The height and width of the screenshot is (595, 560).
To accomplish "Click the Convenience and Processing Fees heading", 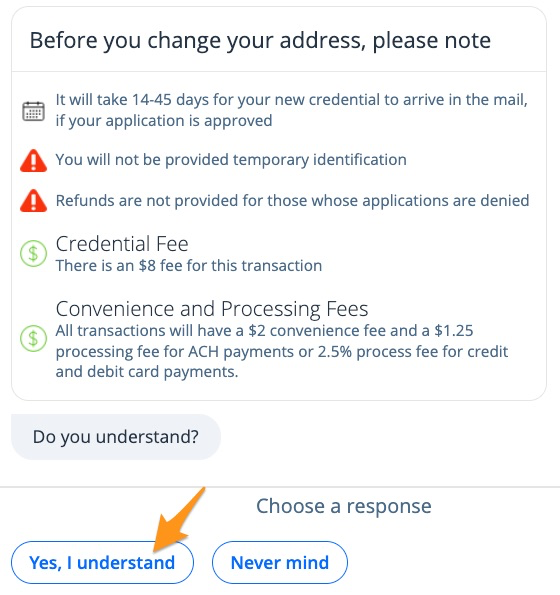I will point(212,309).
